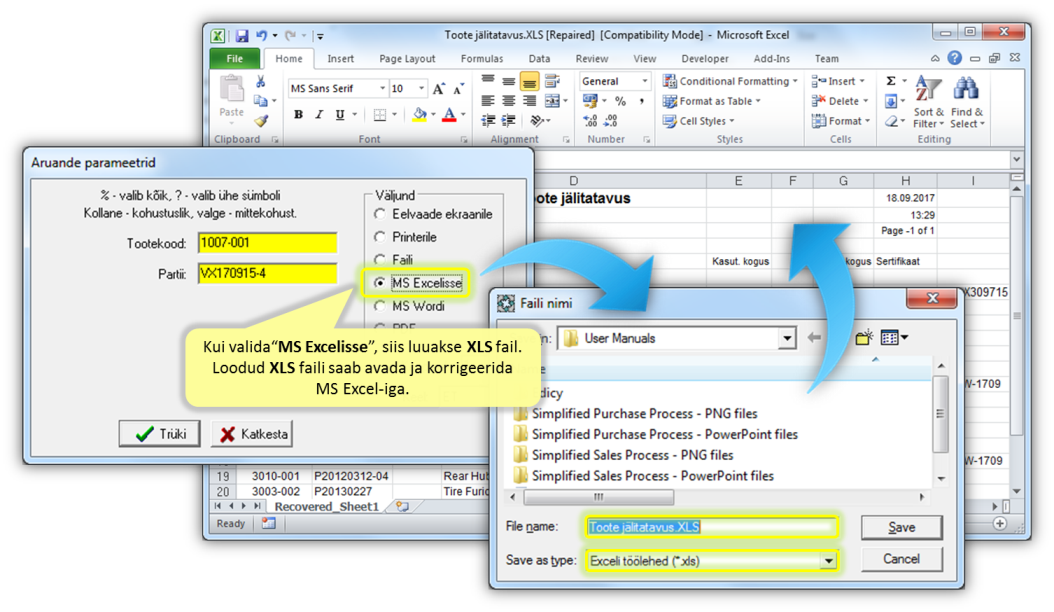The image size is (1054, 612).
Task: Select the MS Excelisse radio button
Action: tap(380, 283)
